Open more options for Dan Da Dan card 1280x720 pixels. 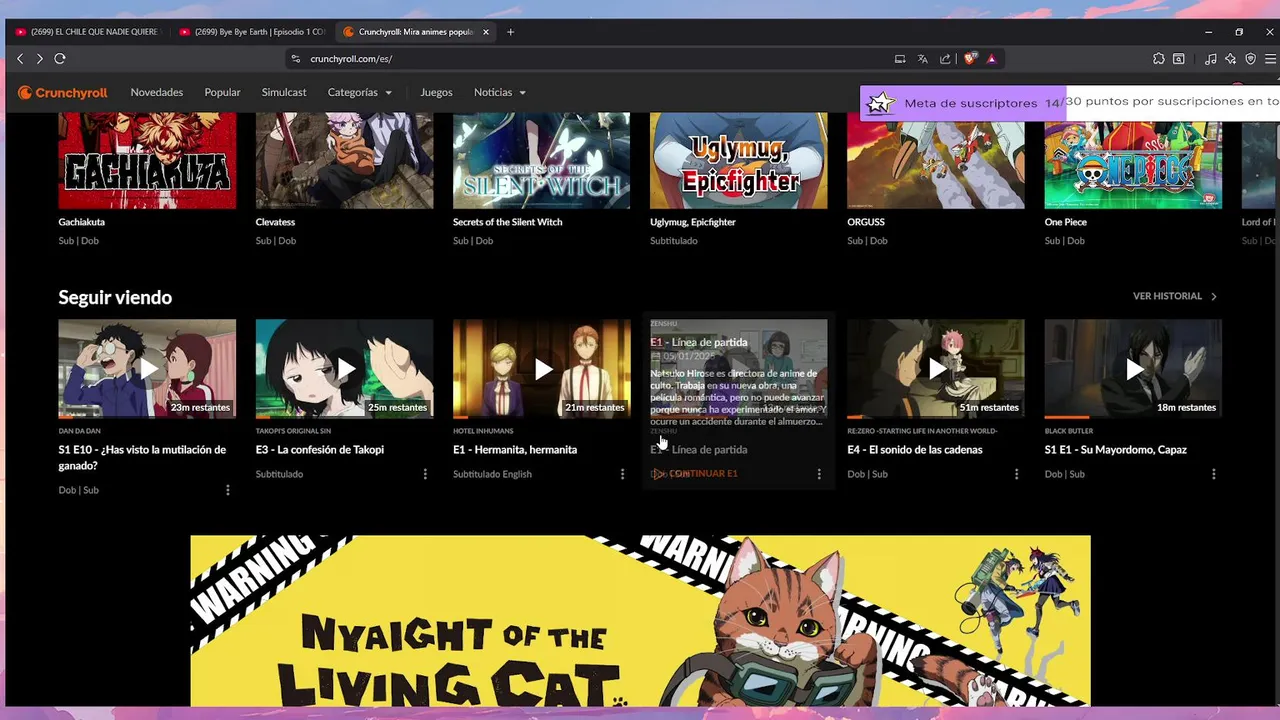pos(228,490)
